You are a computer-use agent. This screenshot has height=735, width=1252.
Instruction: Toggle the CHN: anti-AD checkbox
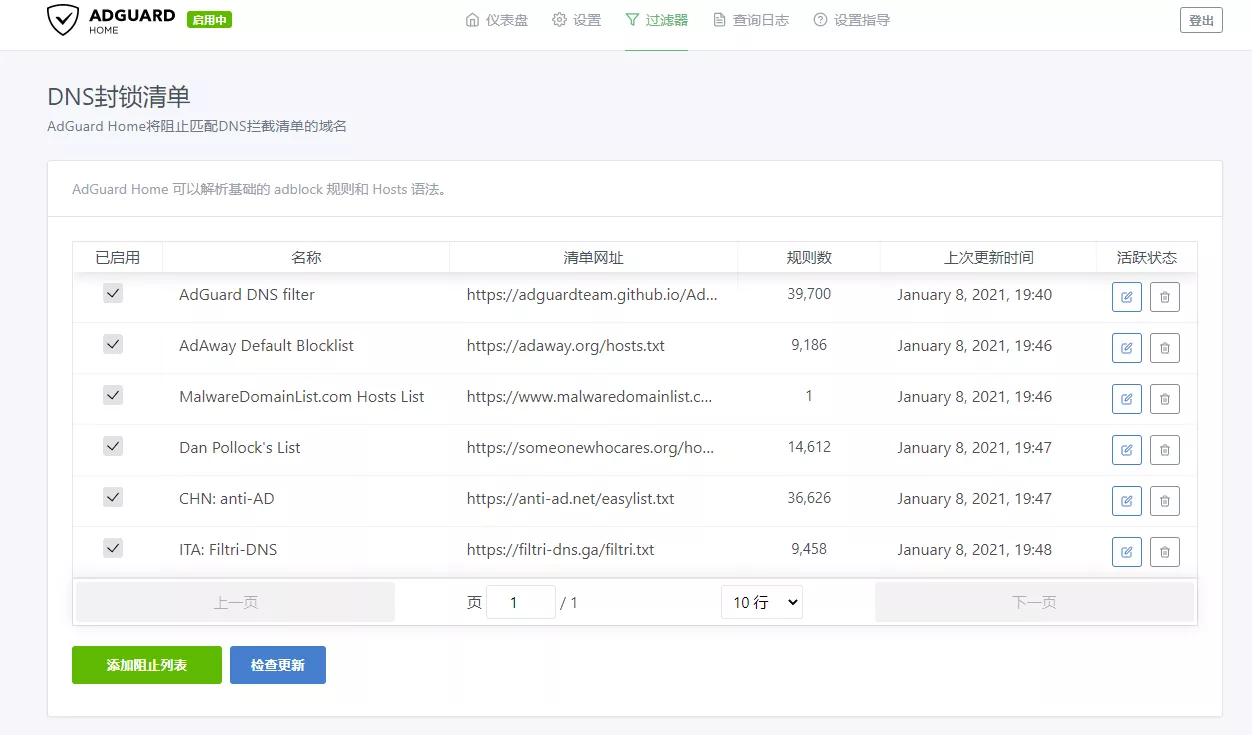click(113, 497)
